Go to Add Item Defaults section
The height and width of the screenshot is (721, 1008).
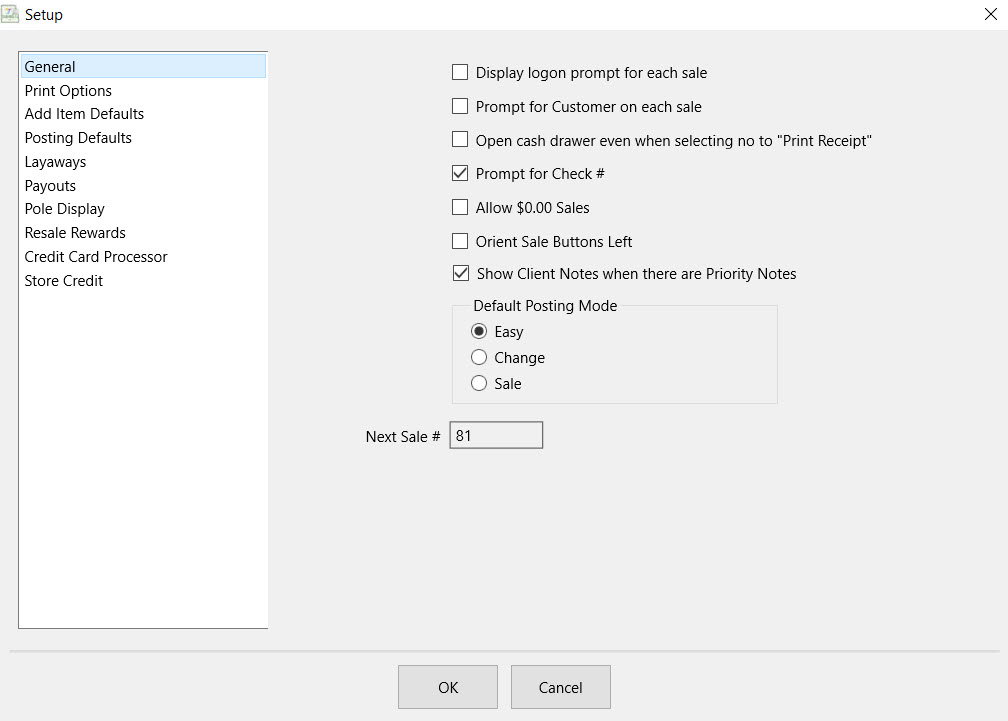(84, 114)
